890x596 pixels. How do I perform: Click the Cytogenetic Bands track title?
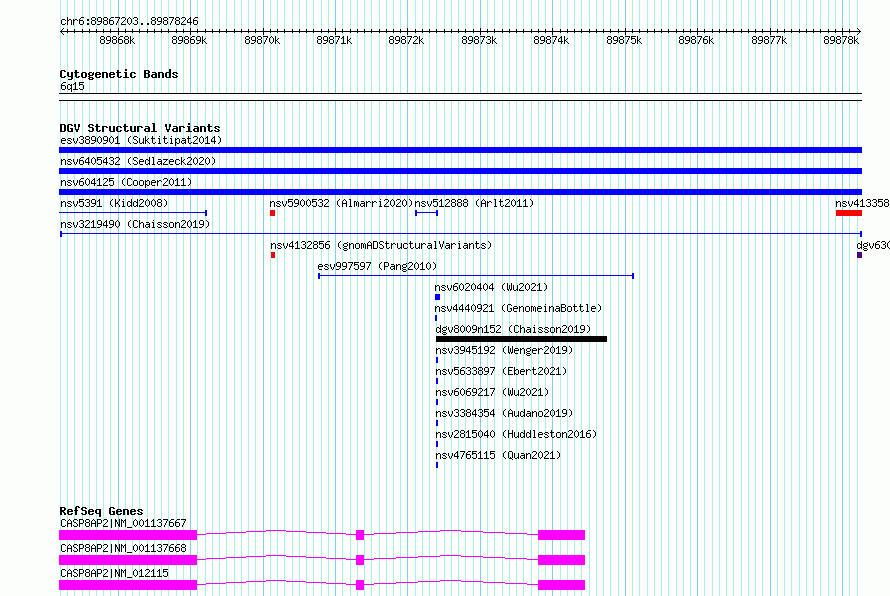[x=119, y=74]
